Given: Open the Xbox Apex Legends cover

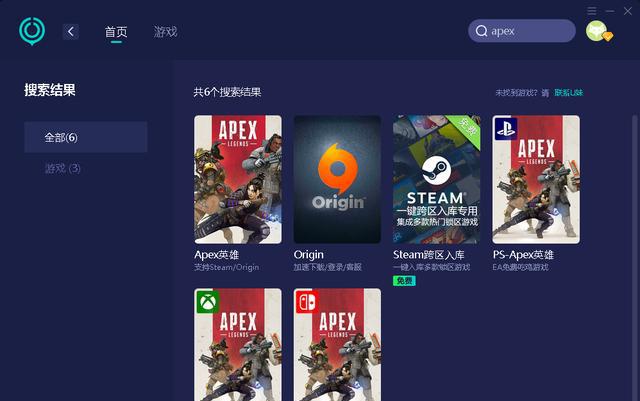Looking at the screenshot, I should coord(238,345).
